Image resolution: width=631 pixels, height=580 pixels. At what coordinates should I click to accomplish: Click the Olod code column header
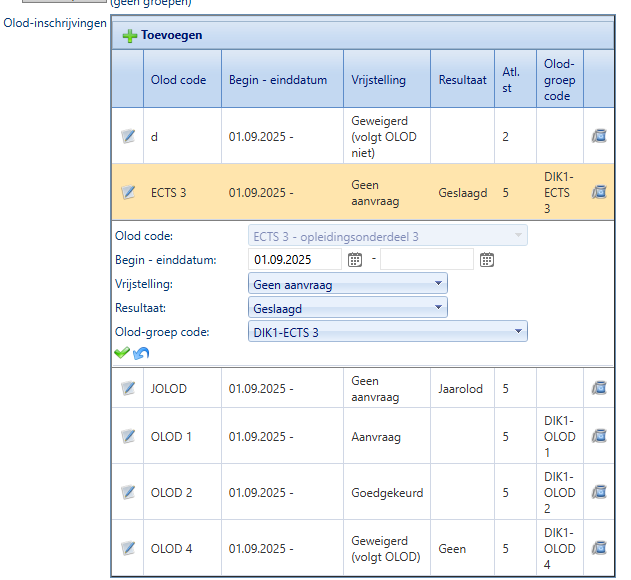[178, 80]
